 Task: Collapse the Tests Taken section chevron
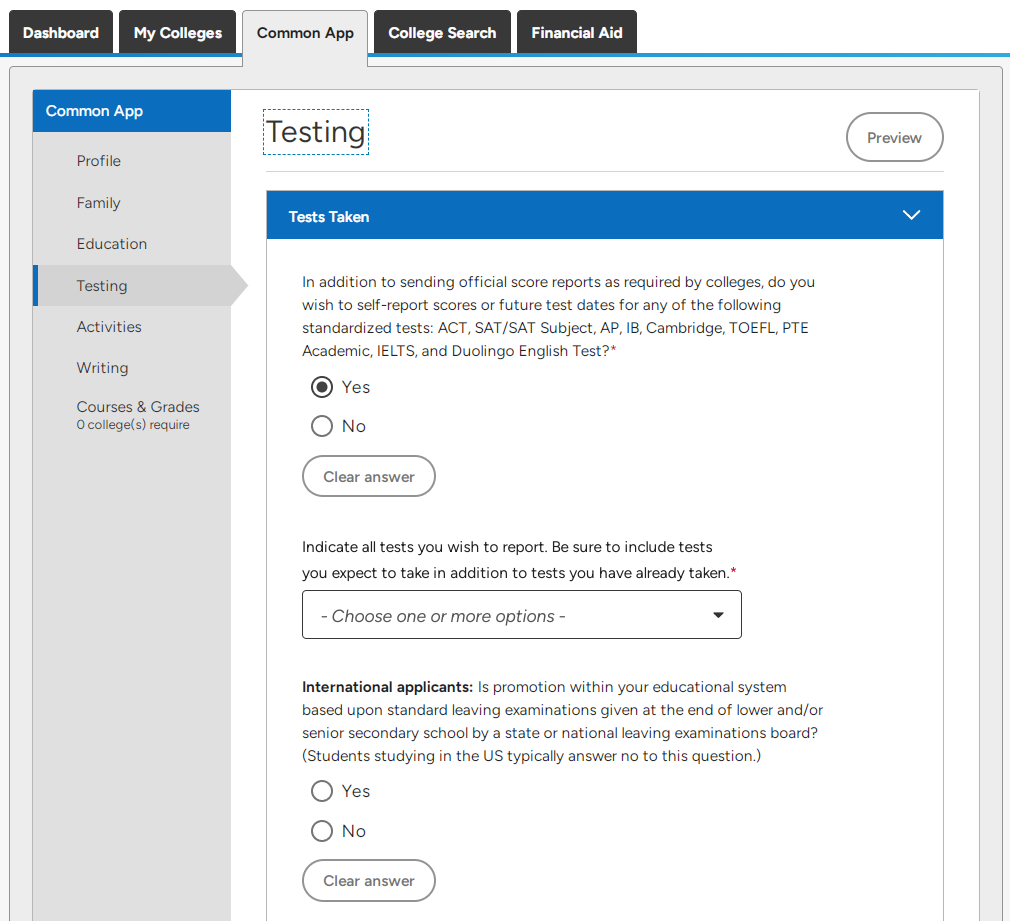(x=911, y=215)
